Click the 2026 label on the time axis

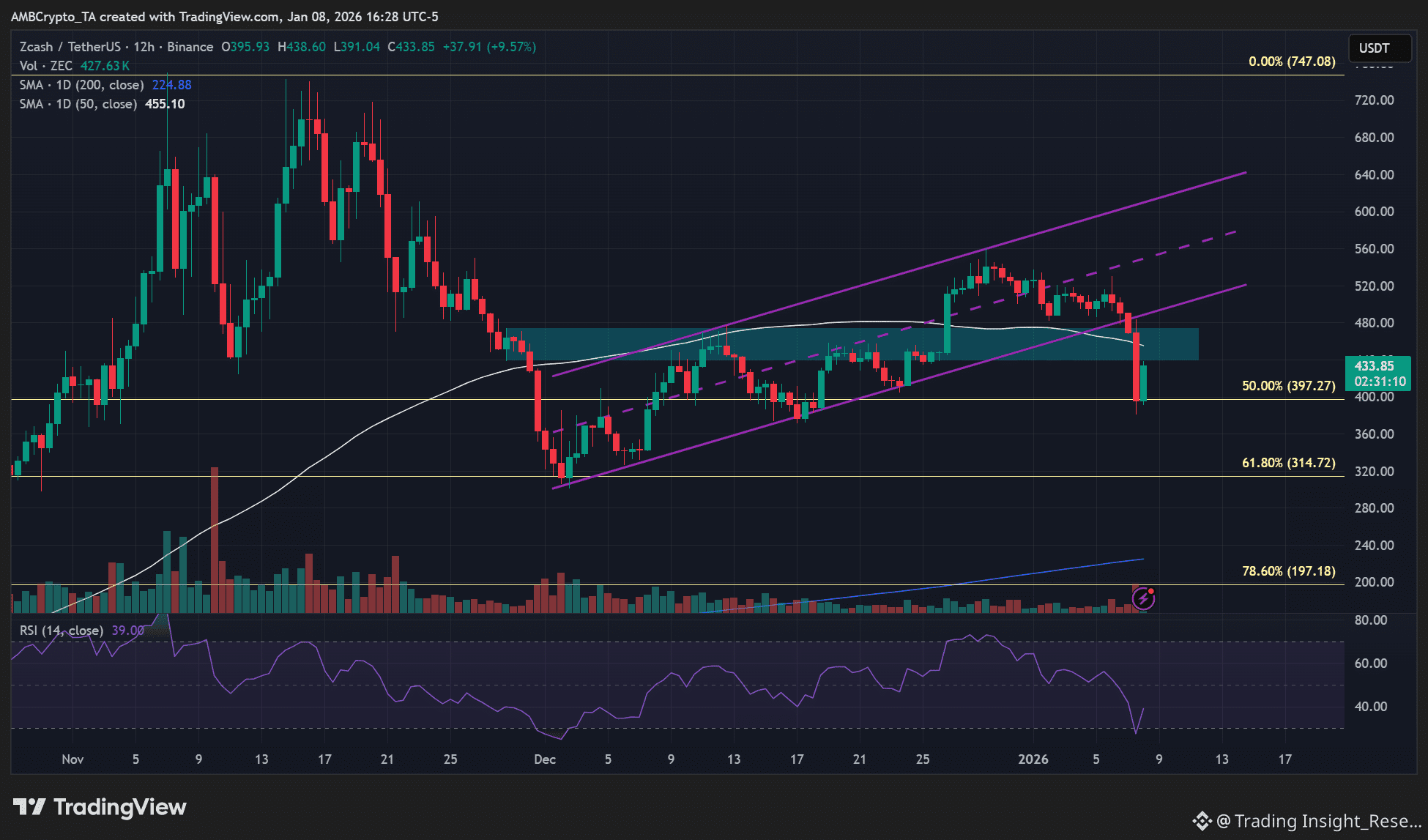tap(1033, 759)
